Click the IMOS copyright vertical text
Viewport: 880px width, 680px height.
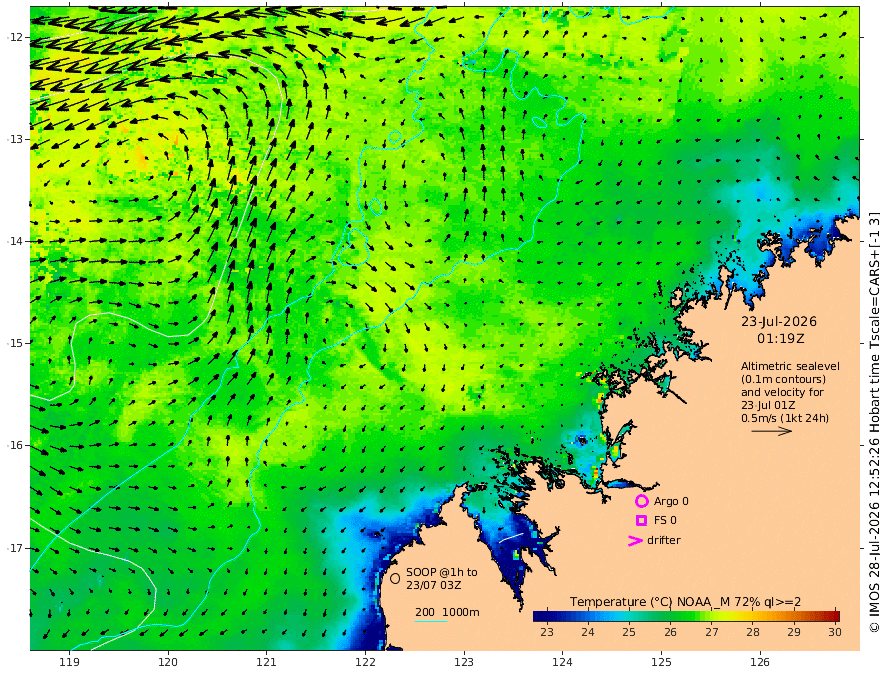coord(873,422)
